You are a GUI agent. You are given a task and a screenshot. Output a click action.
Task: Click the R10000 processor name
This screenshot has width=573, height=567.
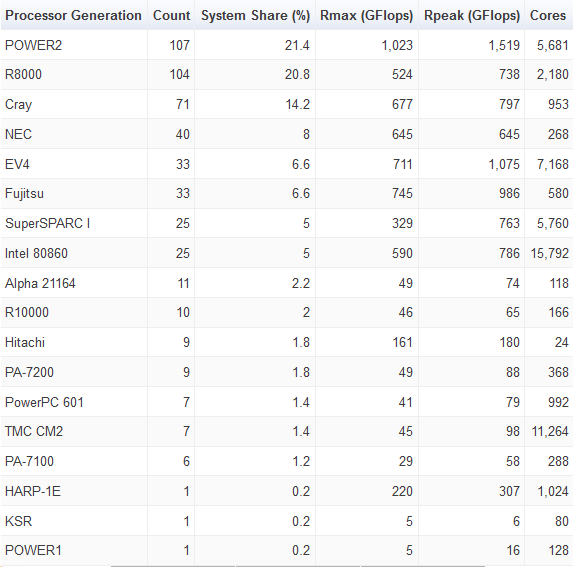27,313
